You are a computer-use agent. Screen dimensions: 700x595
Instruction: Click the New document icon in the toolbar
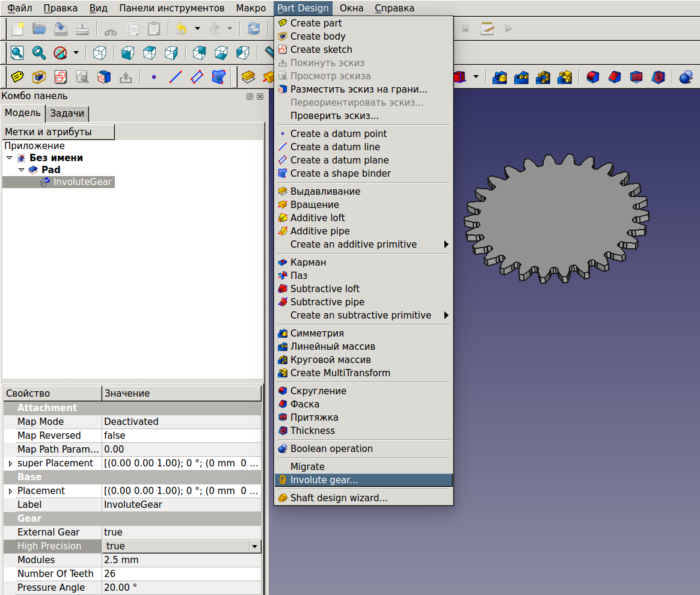[x=18, y=29]
